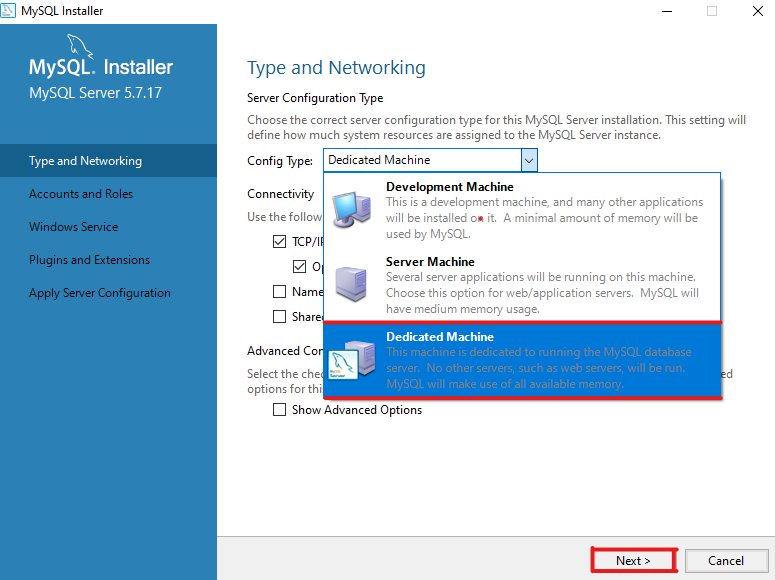Click the MySQL Installer title bar icon
Image resolution: width=775 pixels, height=580 pixels.
(x=8, y=10)
